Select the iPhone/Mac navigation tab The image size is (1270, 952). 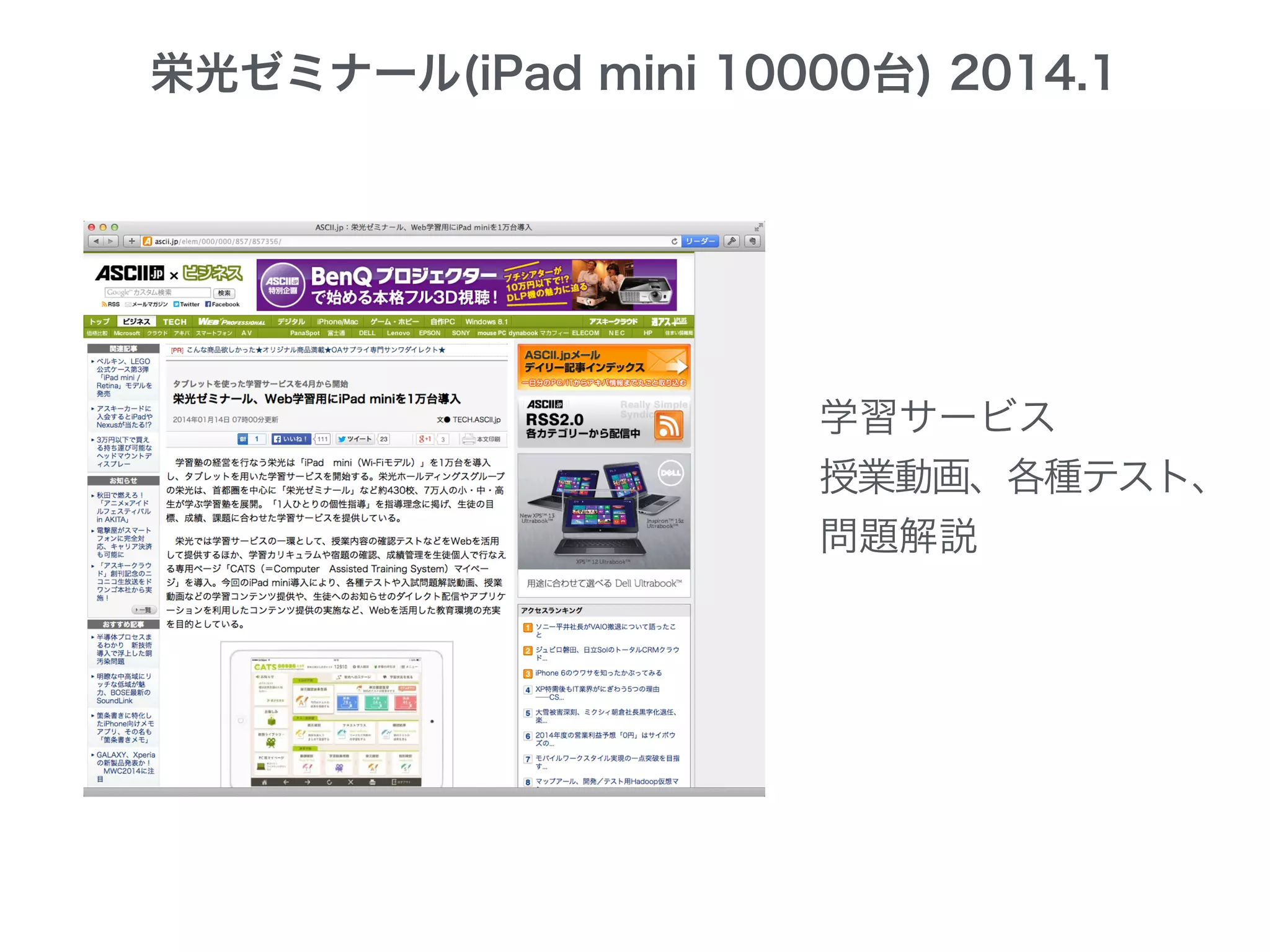tap(337, 322)
